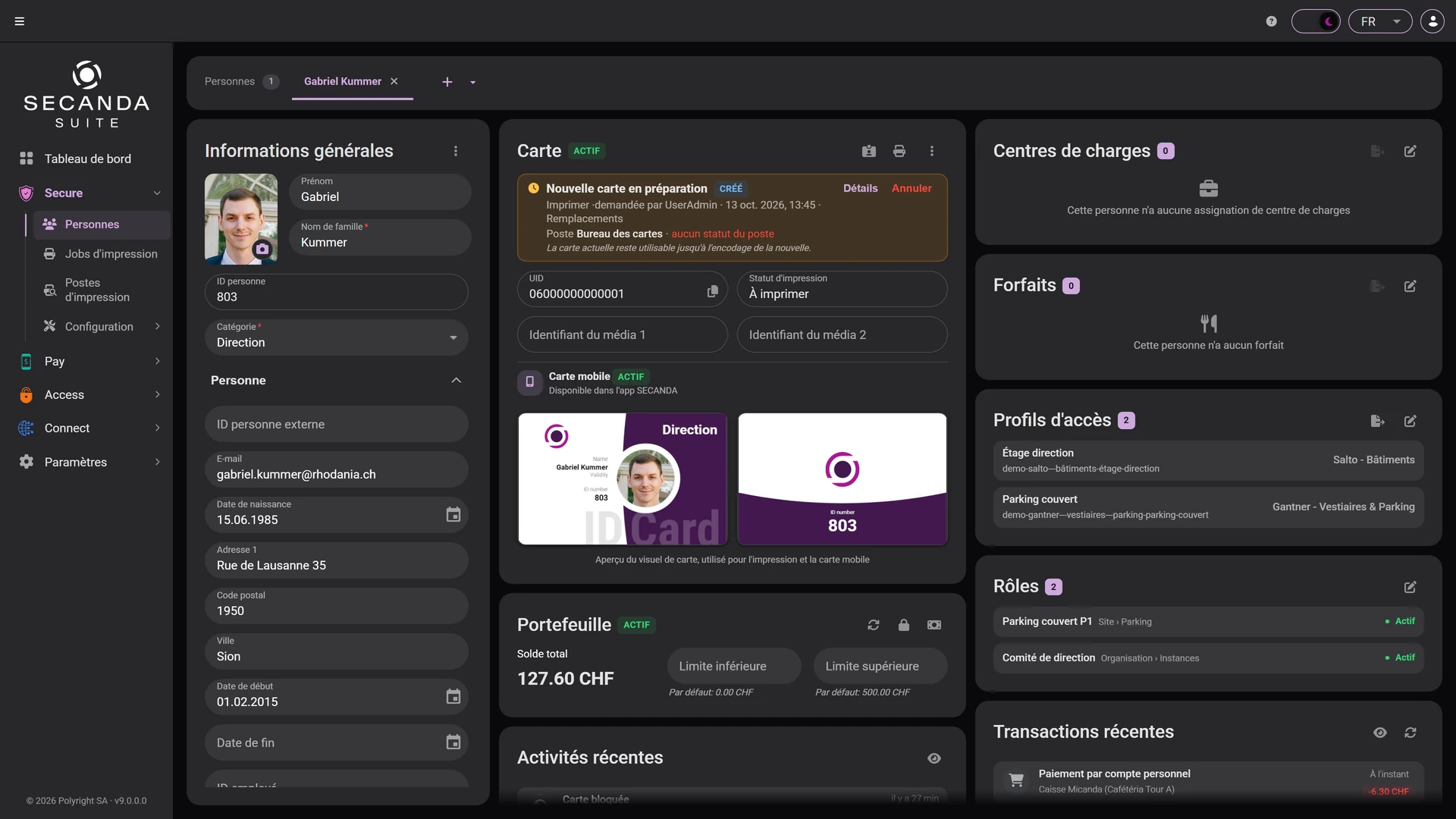Open Détails of new card job
The image size is (1456, 819).
[x=861, y=188]
